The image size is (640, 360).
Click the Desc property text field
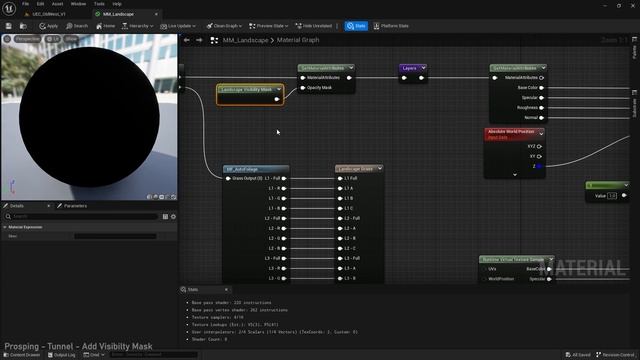[x=115, y=236]
